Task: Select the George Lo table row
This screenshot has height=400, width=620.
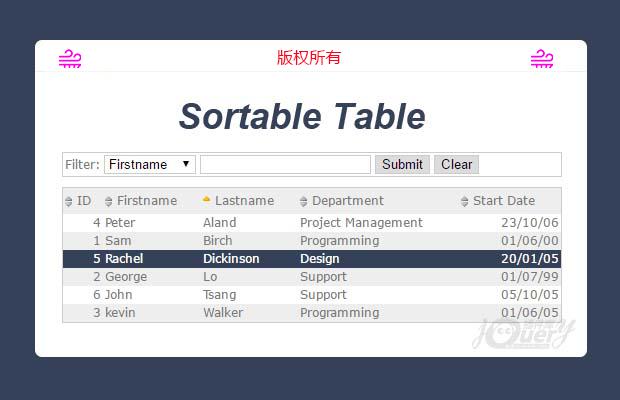Action: (x=311, y=277)
